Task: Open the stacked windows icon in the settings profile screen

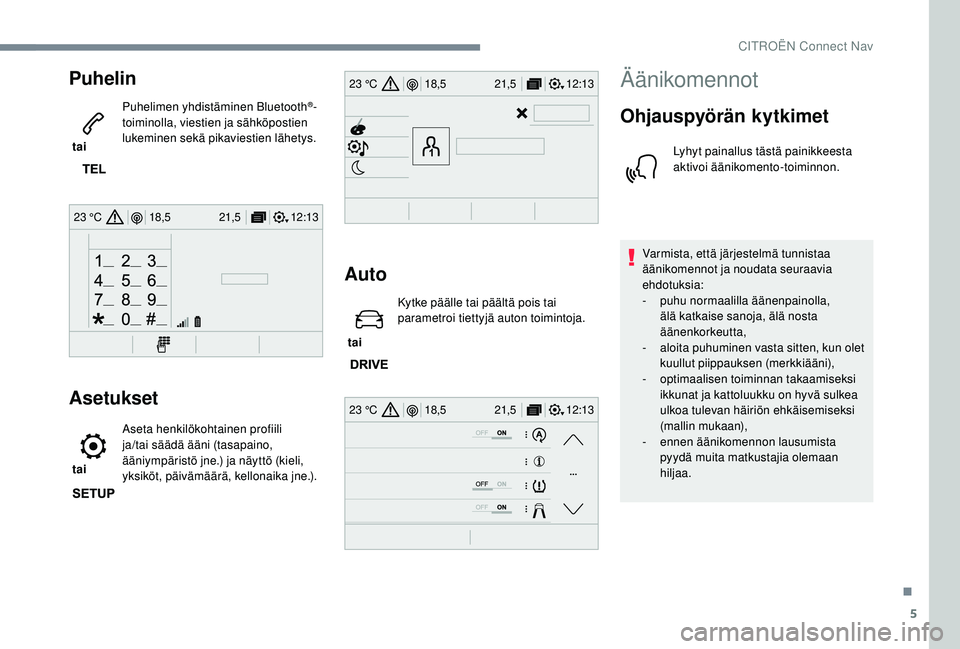Action: tap(534, 84)
